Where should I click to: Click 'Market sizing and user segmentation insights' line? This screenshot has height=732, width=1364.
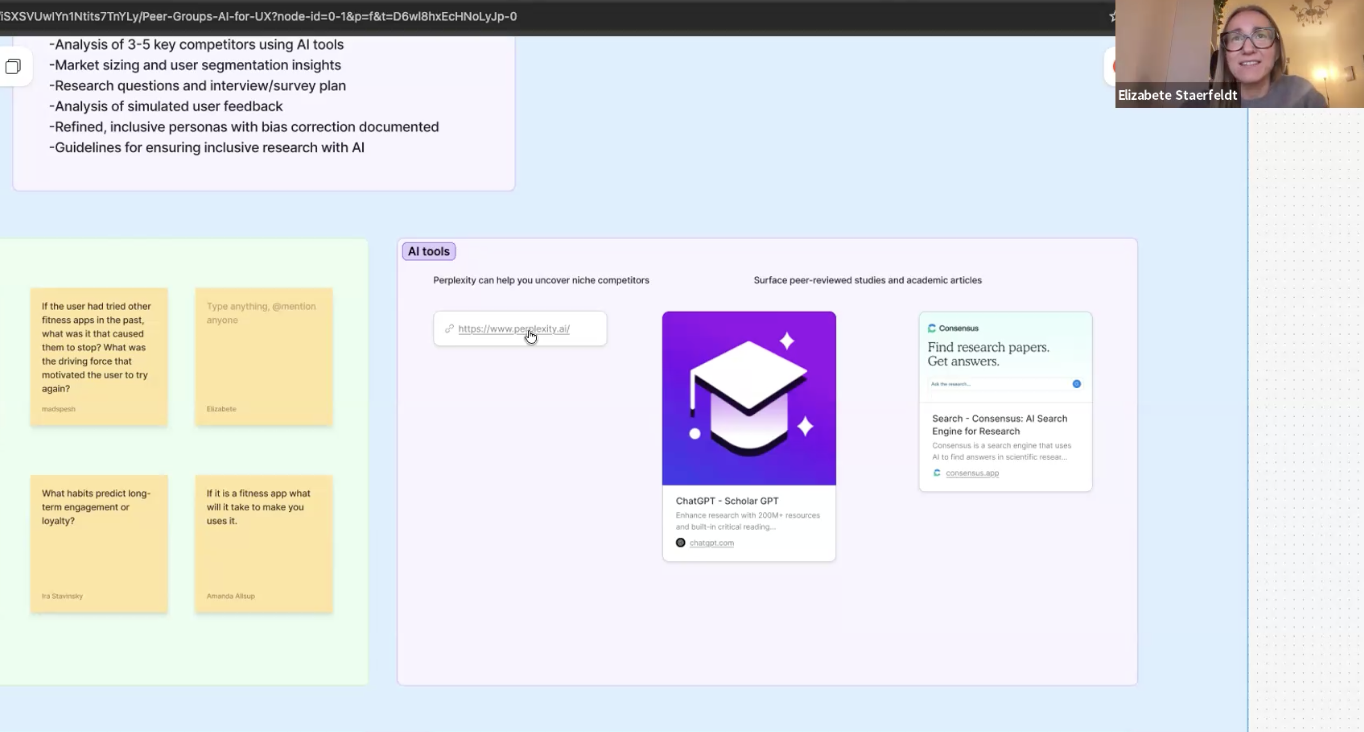coord(195,65)
